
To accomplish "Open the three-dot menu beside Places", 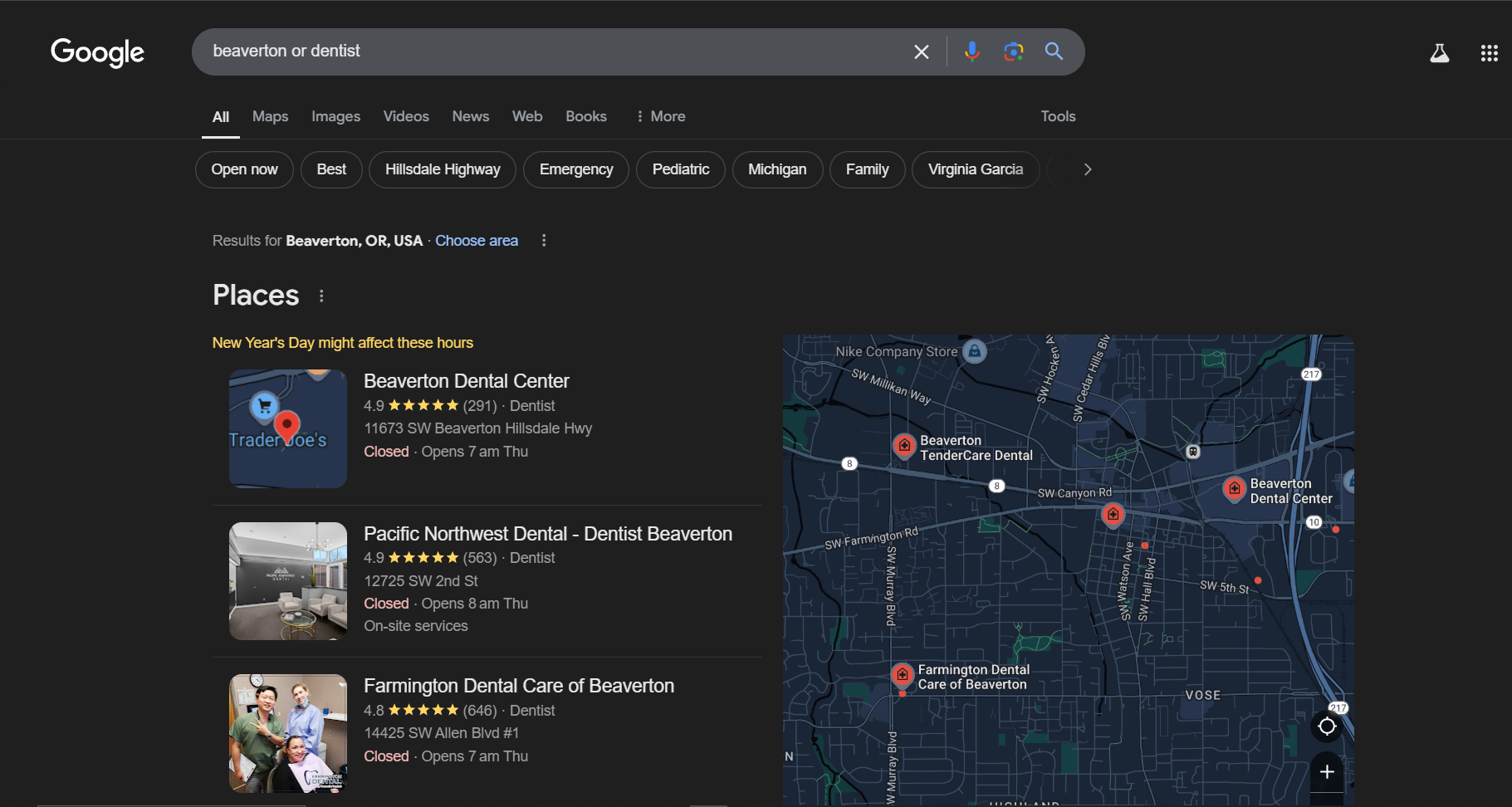I will pos(321,296).
